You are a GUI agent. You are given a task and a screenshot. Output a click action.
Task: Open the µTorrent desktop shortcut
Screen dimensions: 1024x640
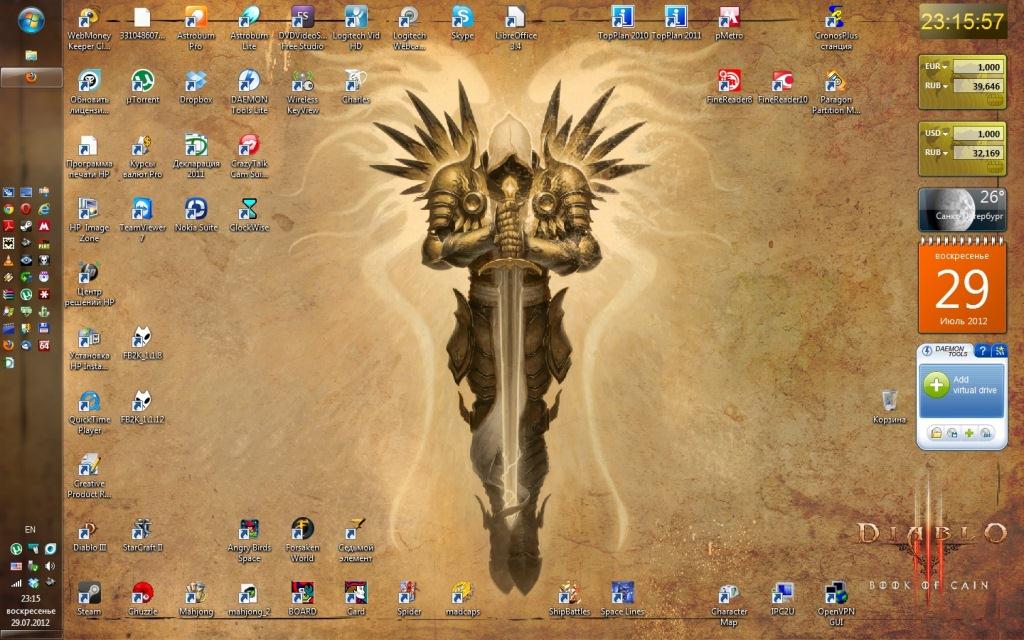(x=142, y=82)
